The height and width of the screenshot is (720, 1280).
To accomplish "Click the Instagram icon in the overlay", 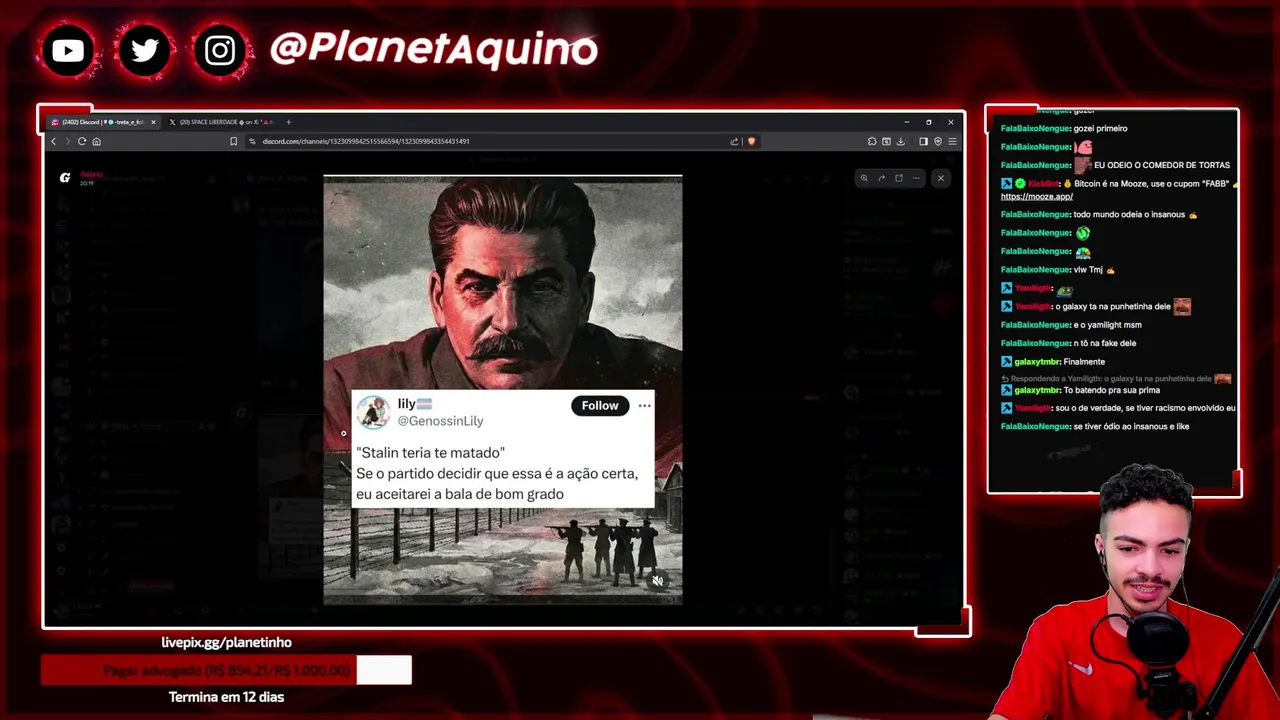I will coord(220,50).
